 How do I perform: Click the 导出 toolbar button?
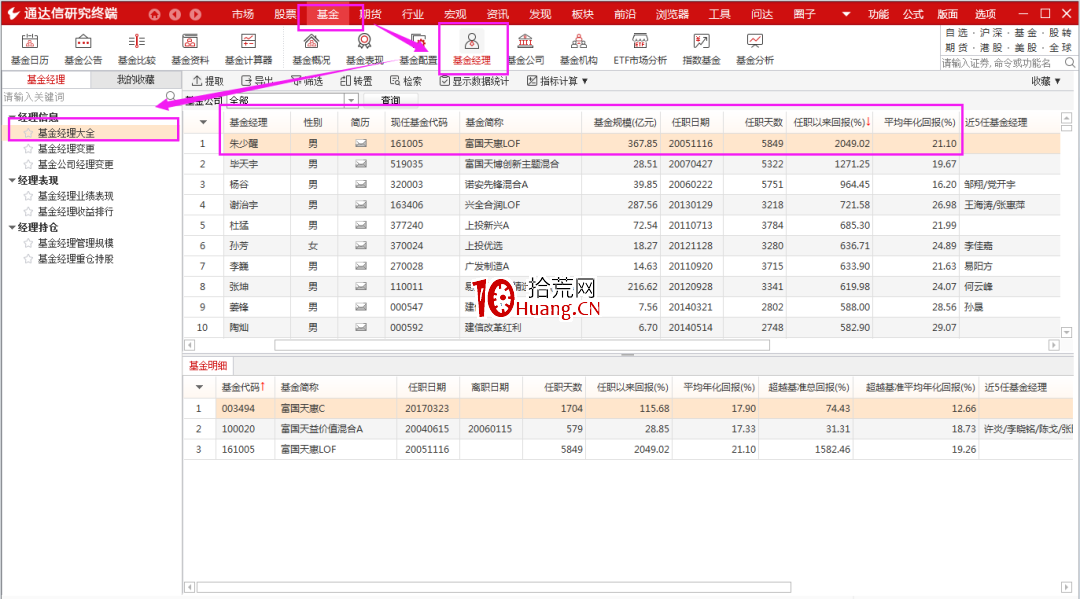click(x=257, y=81)
